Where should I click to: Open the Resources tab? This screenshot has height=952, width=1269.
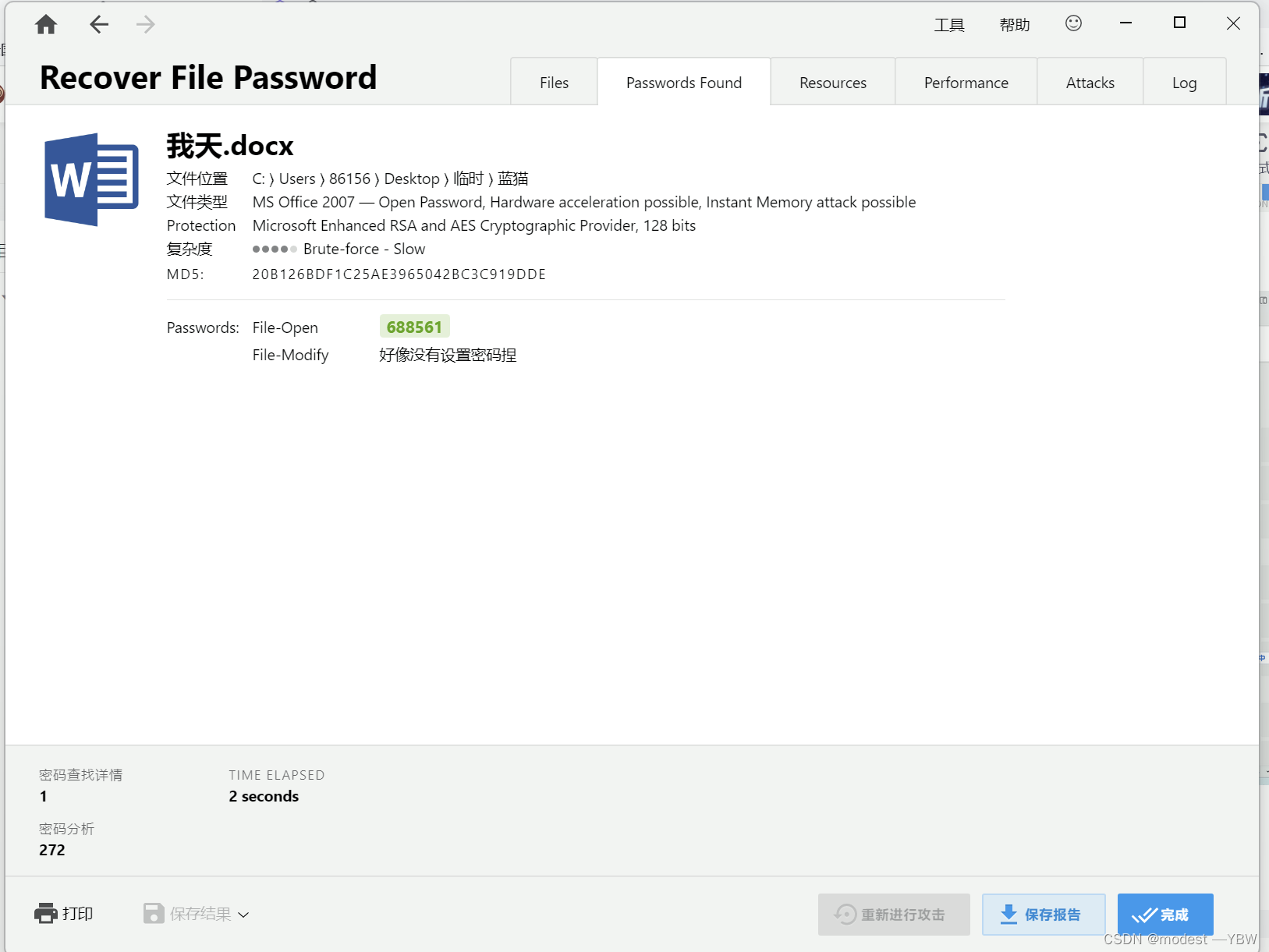point(833,82)
